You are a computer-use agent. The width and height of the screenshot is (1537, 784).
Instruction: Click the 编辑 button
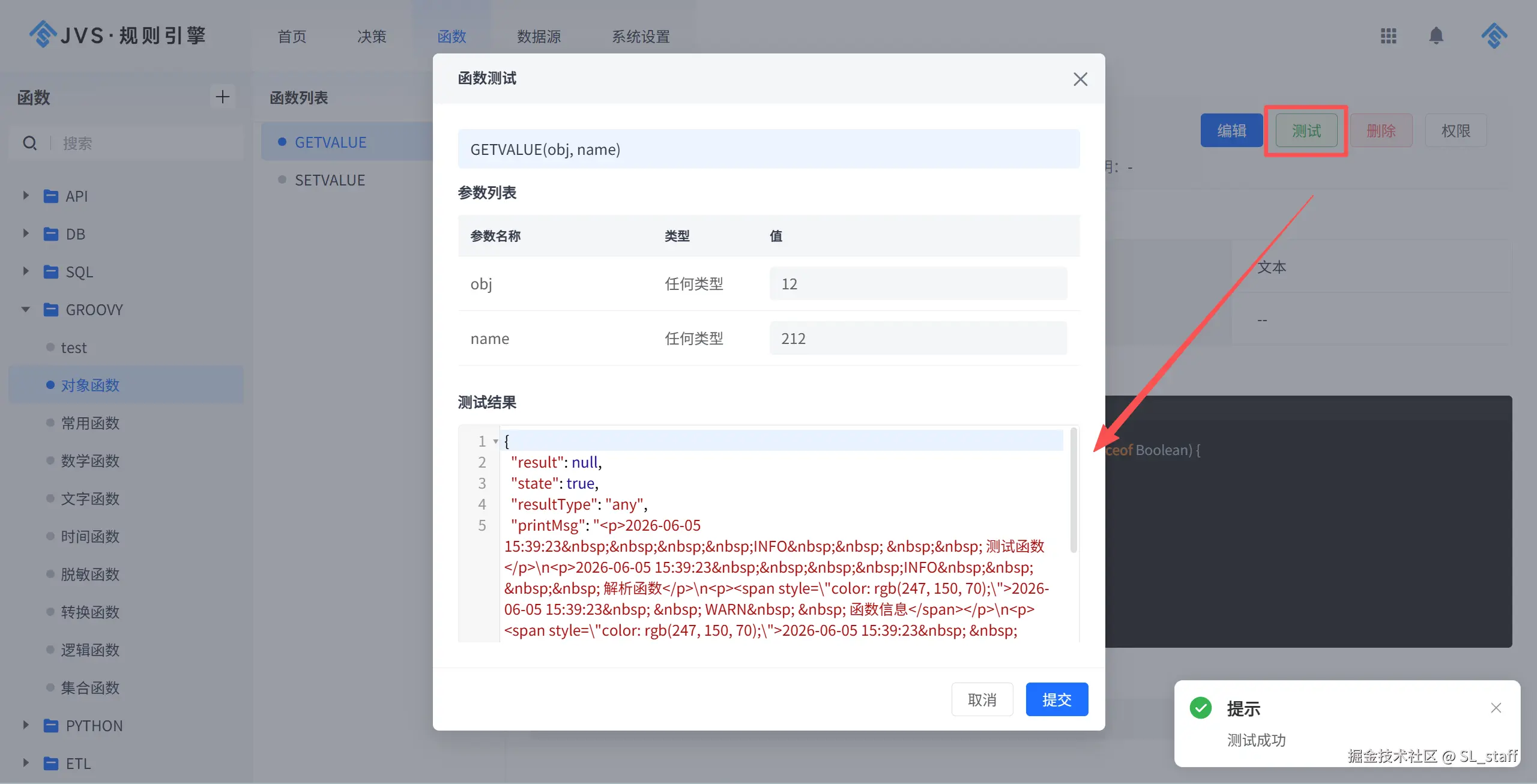coord(1231,130)
